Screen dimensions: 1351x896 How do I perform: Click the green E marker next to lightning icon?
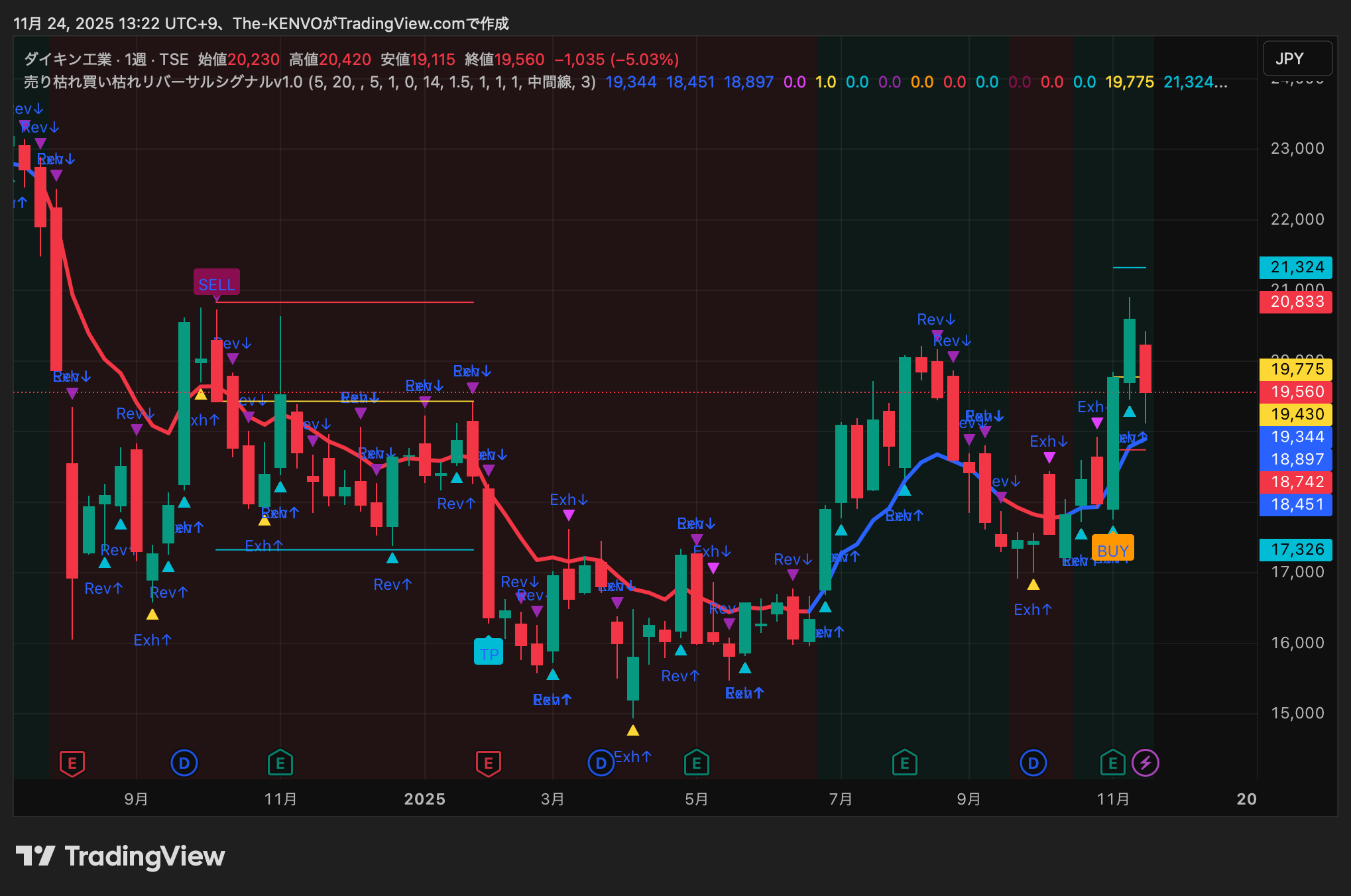[x=1112, y=763]
